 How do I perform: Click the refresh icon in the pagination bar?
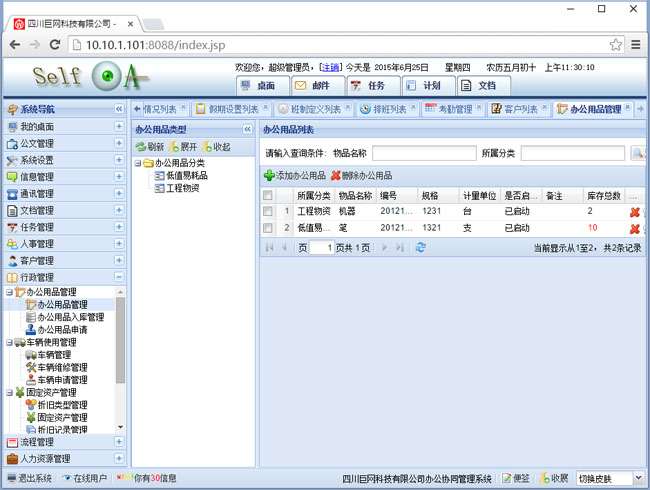click(x=421, y=247)
